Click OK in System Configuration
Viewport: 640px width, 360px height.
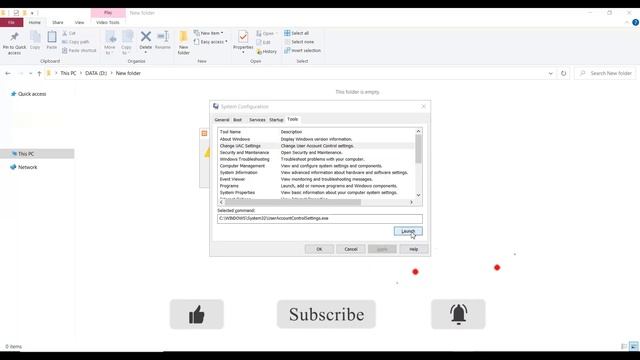319,249
